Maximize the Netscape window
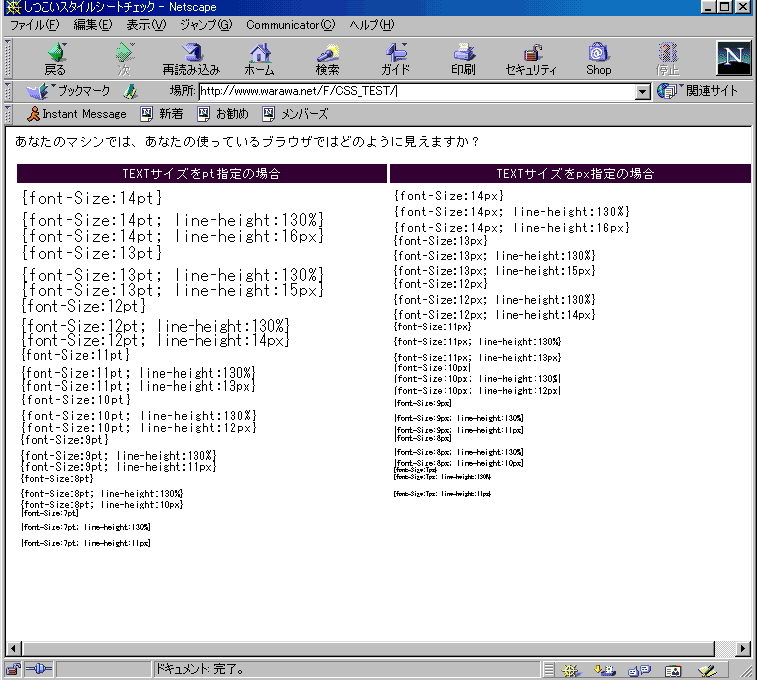The width and height of the screenshot is (757, 680). [x=725, y=7]
